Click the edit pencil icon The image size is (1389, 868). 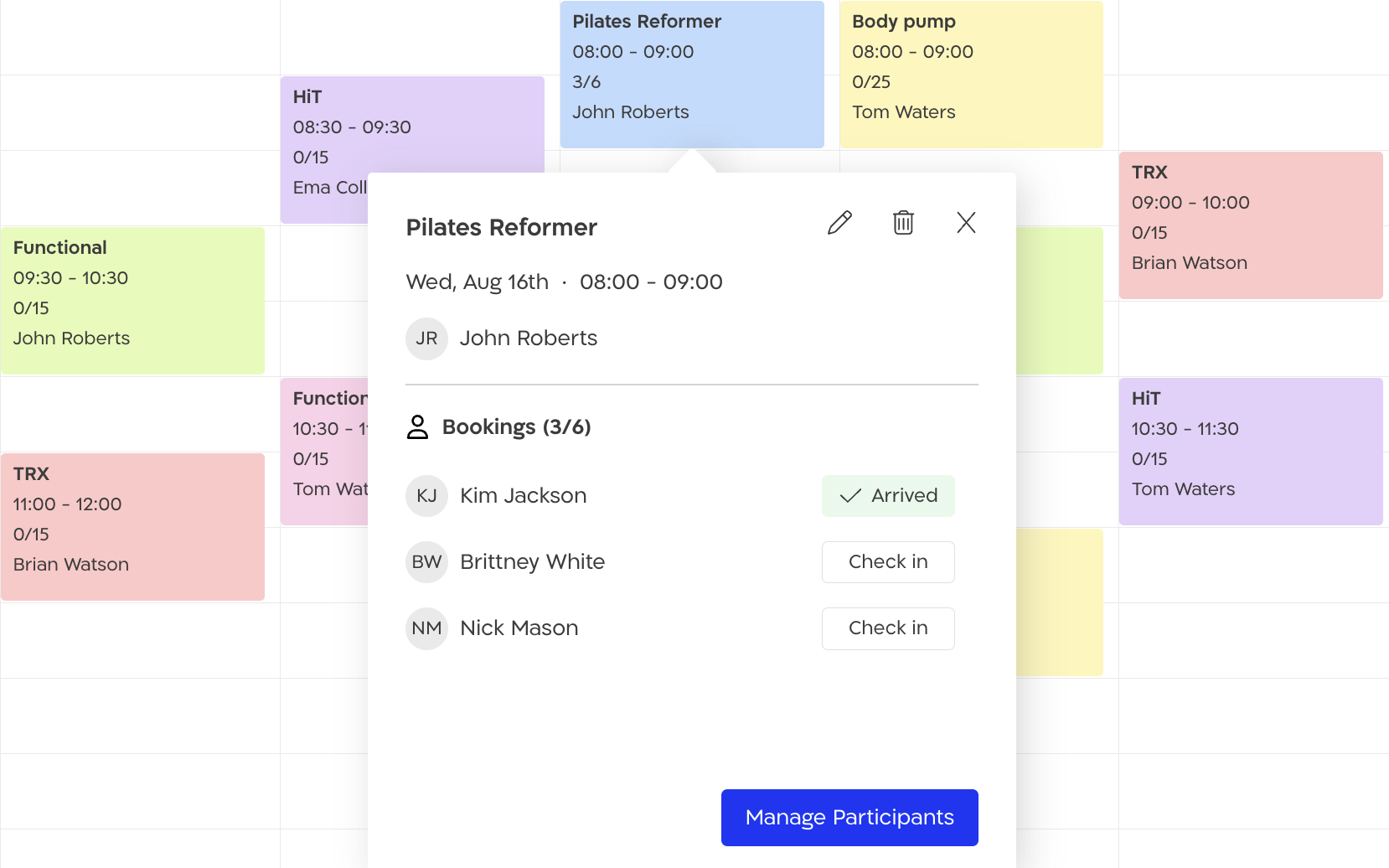pyautogui.click(x=839, y=223)
